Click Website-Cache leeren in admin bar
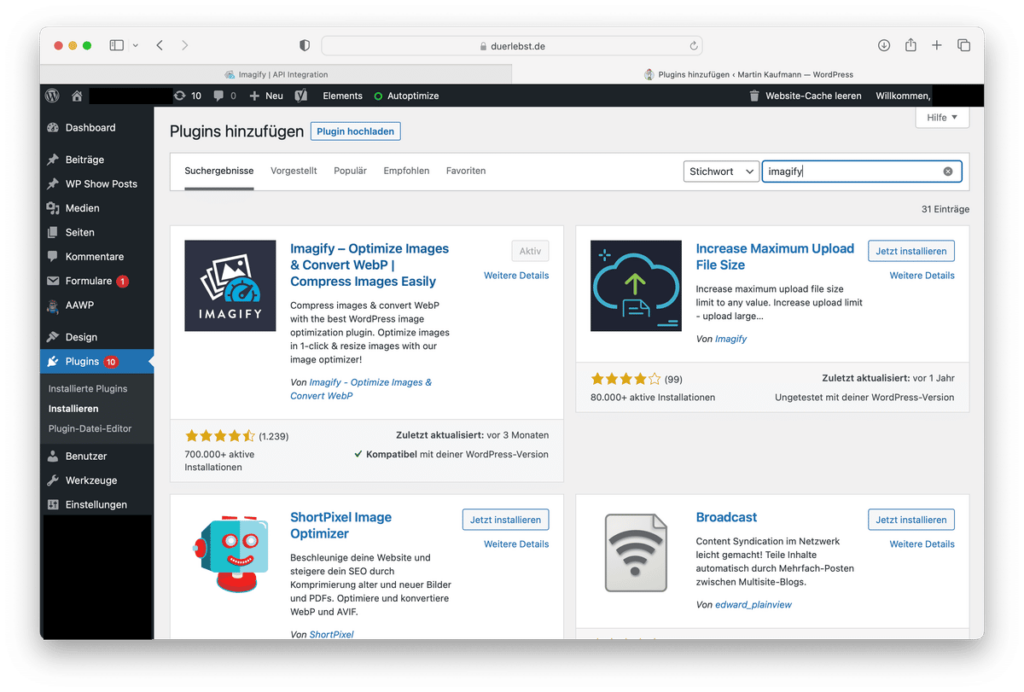The image size is (1024, 692). (805, 95)
